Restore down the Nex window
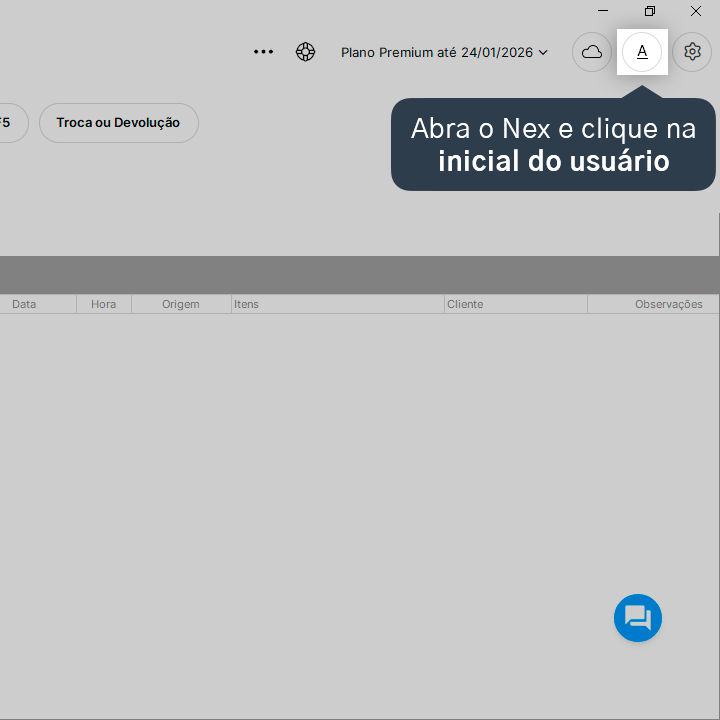The image size is (720, 720). [x=650, y=11]
